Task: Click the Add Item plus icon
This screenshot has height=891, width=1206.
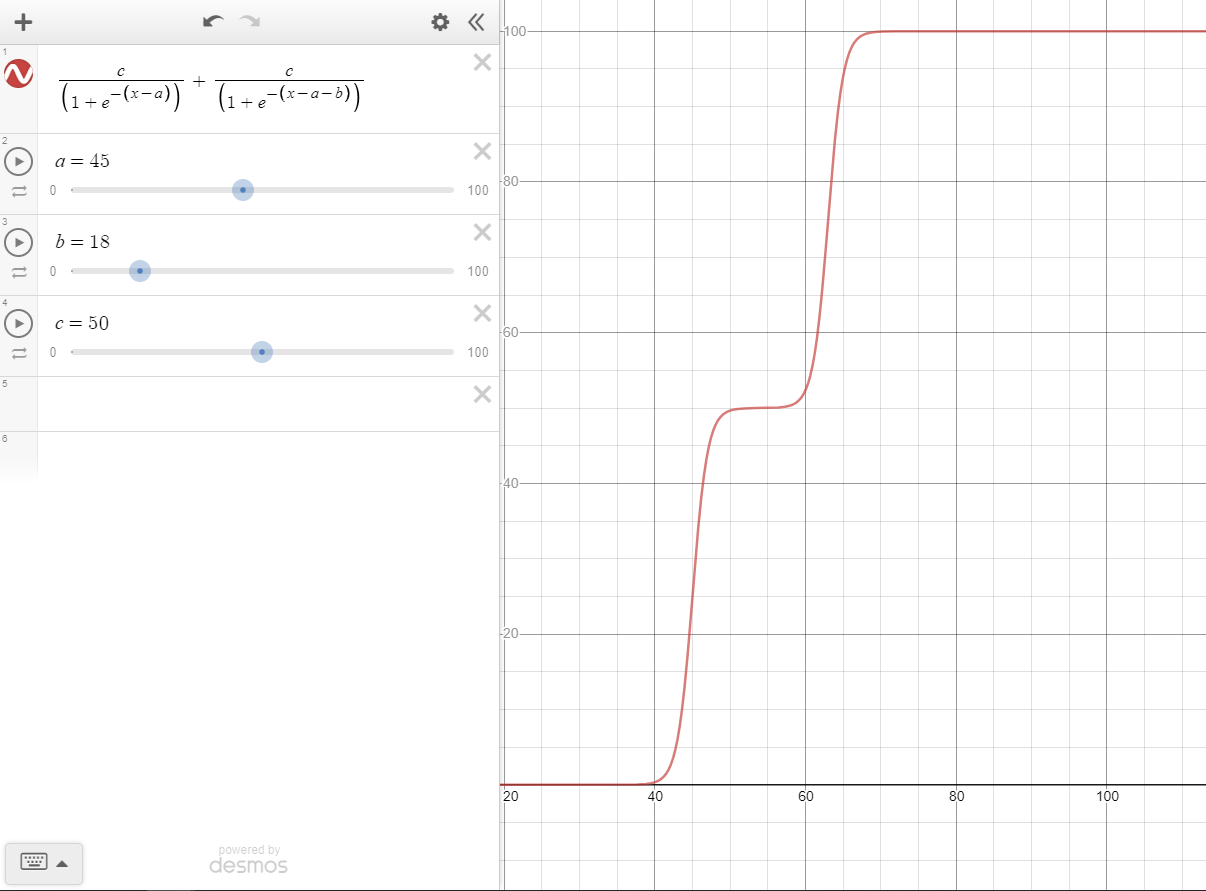Action: pos(23,22)
